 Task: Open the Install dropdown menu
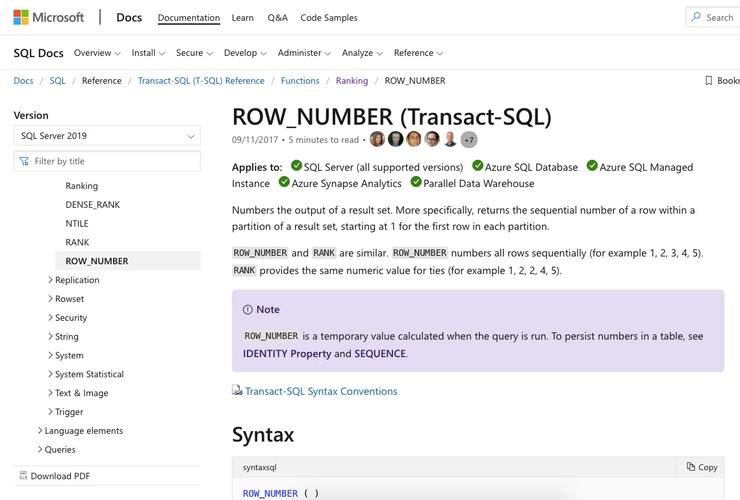(148, 53)
